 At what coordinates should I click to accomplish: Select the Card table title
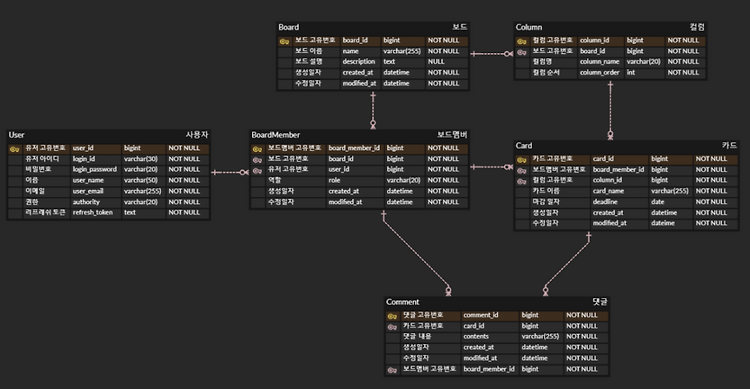click(x=524, y=145)
